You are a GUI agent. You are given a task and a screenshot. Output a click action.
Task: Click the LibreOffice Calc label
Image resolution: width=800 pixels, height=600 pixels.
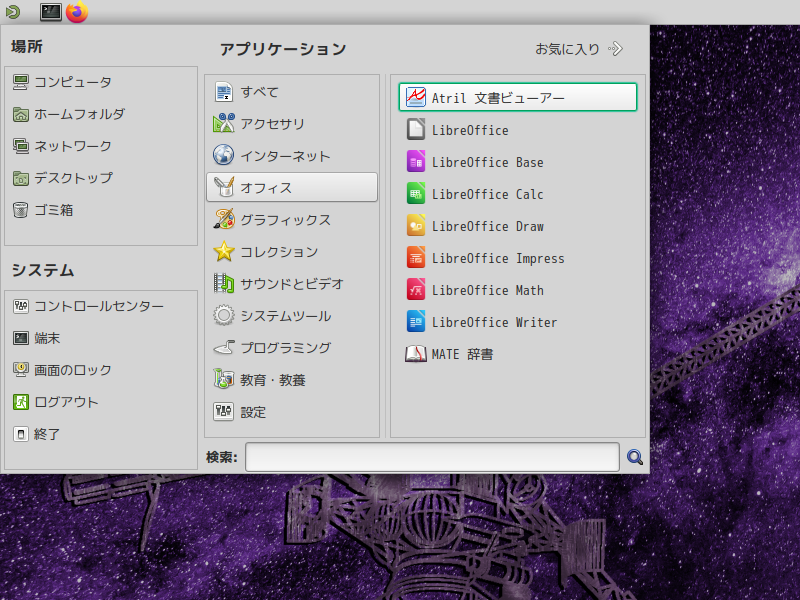click(488, 194)
